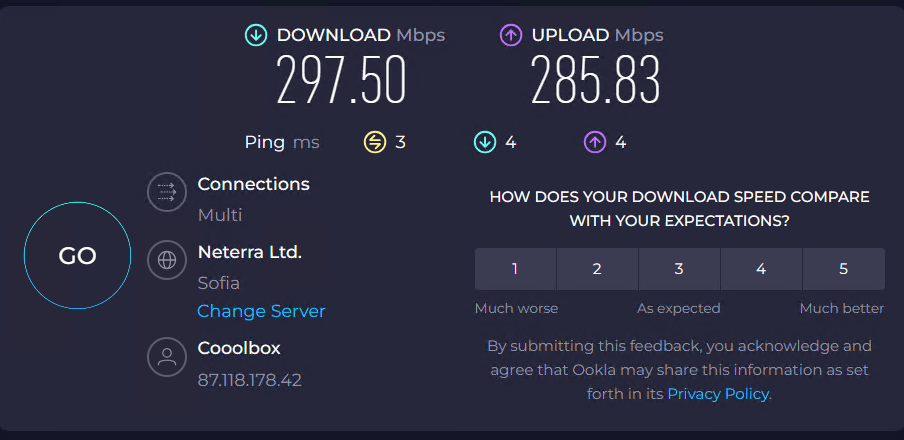Rate download speed as 4
Viewport: 904px width, 440px height.
click(761, 269)
